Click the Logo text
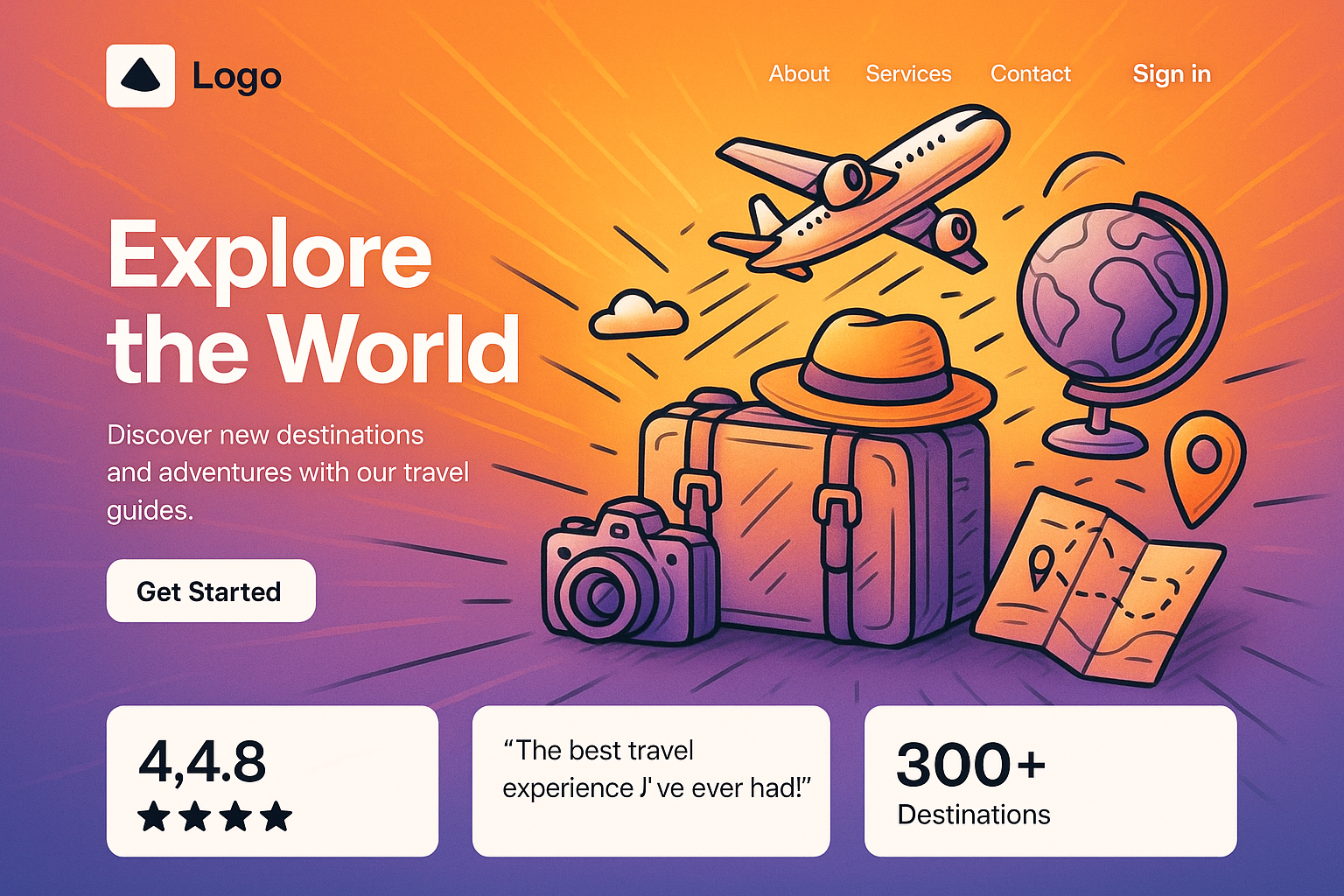This screenshot has height=896, width=1344. point(237,77)
